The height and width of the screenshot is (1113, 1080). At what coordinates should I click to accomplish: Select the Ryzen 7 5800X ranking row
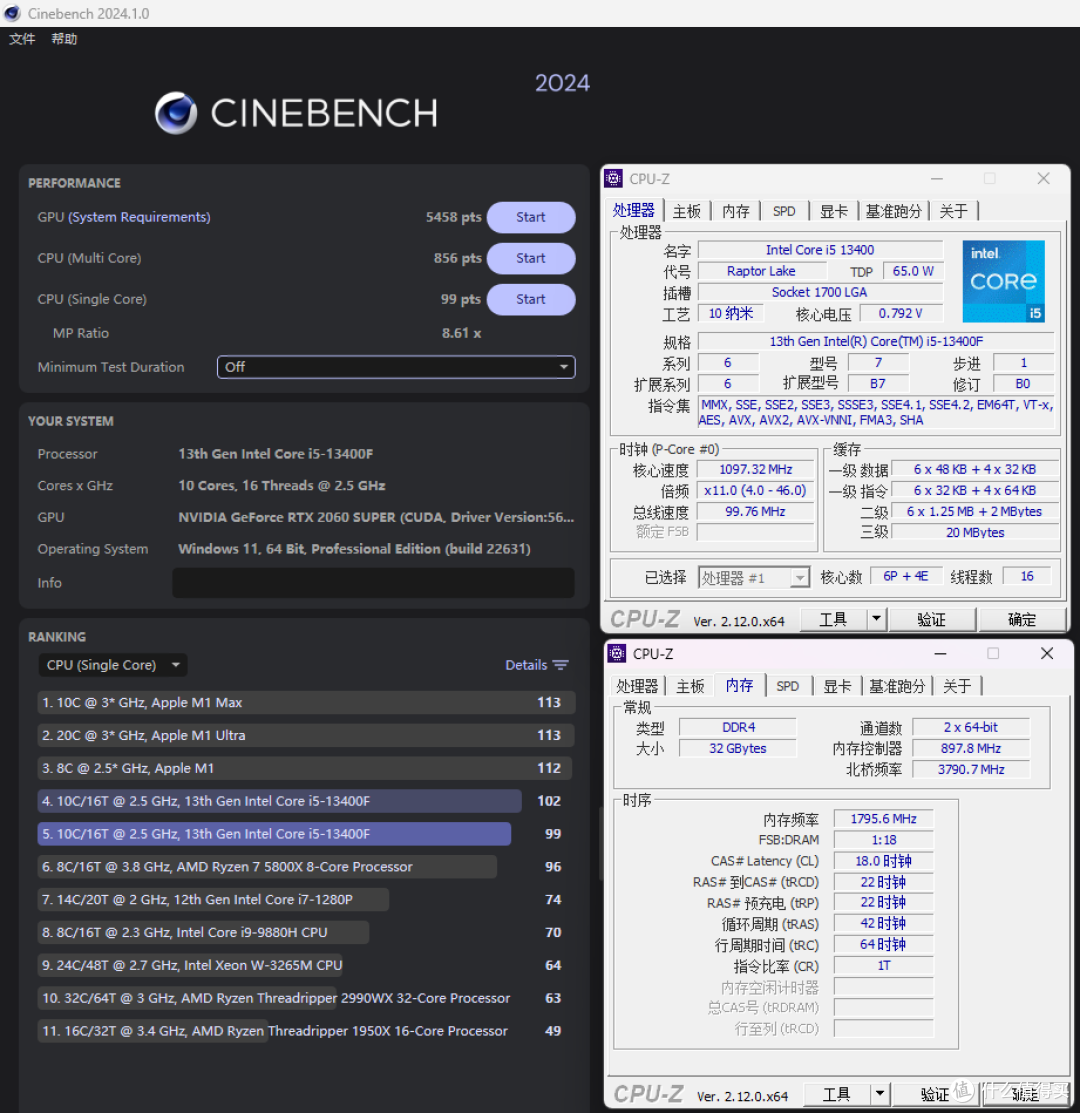pos(306,867)
